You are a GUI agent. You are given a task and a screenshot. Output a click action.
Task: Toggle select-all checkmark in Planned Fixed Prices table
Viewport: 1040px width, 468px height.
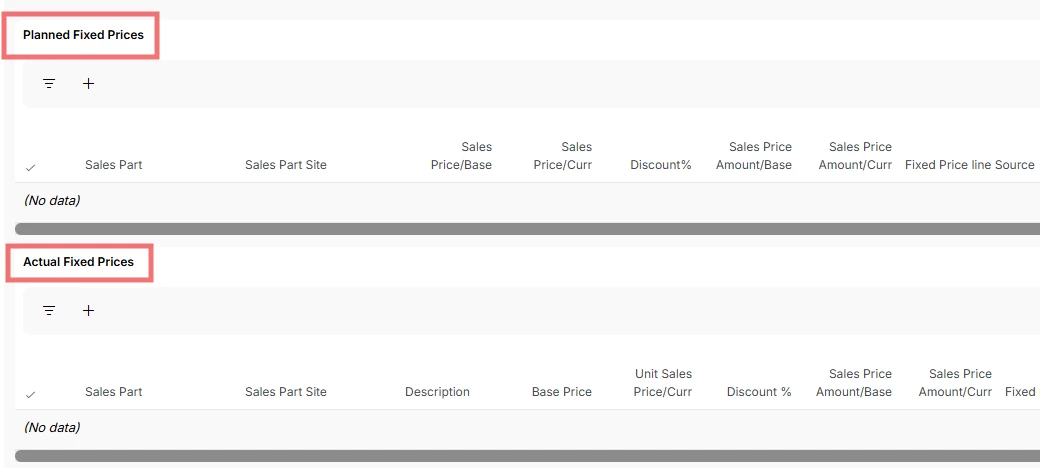(30, 167)
